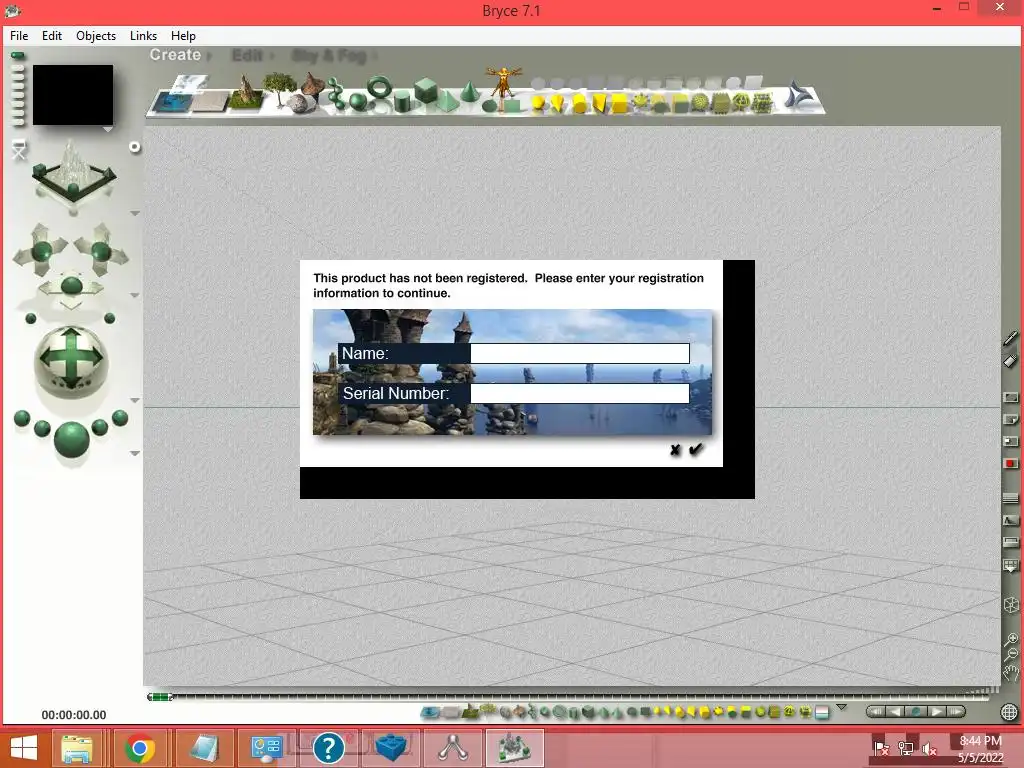The width and height of the screenshot is (1024, 768).
Task: Click the wireframe cube display icon
Action: [1011, 605]
